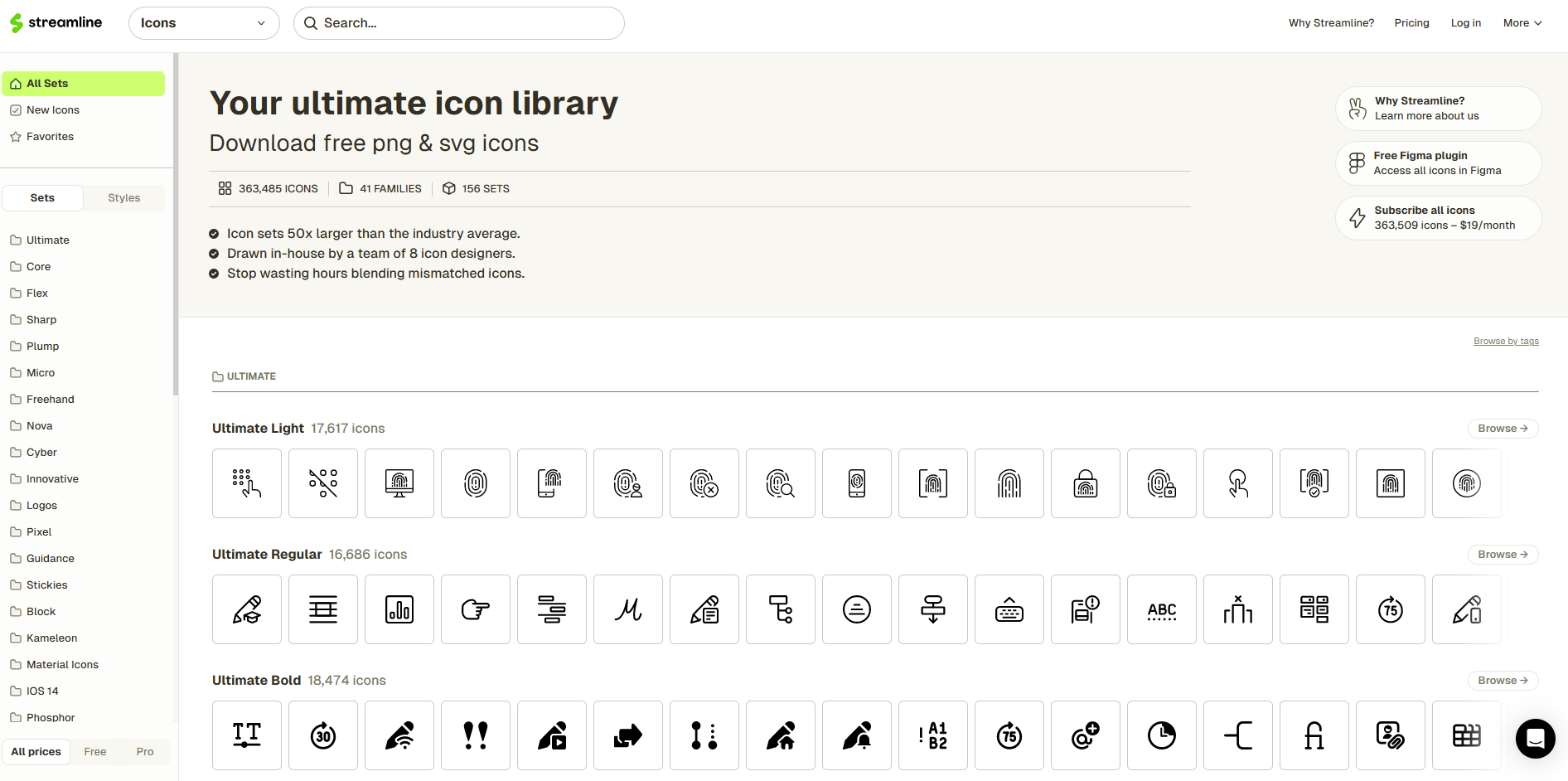1568x781 pixels.
Task: Select the pointing hand icon in Ultimate Regular
Action: pos(475,609)
